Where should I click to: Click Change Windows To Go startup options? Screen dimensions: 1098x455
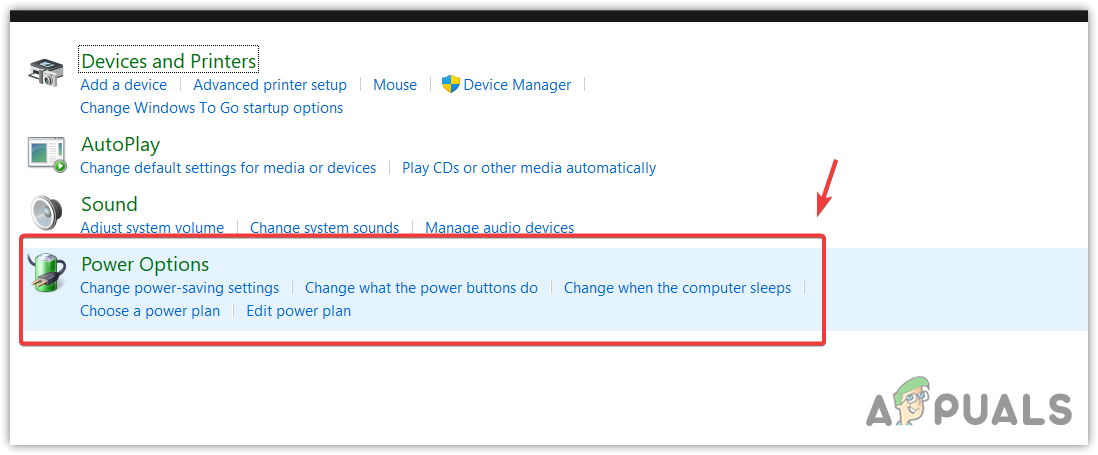tap(211, 108)
